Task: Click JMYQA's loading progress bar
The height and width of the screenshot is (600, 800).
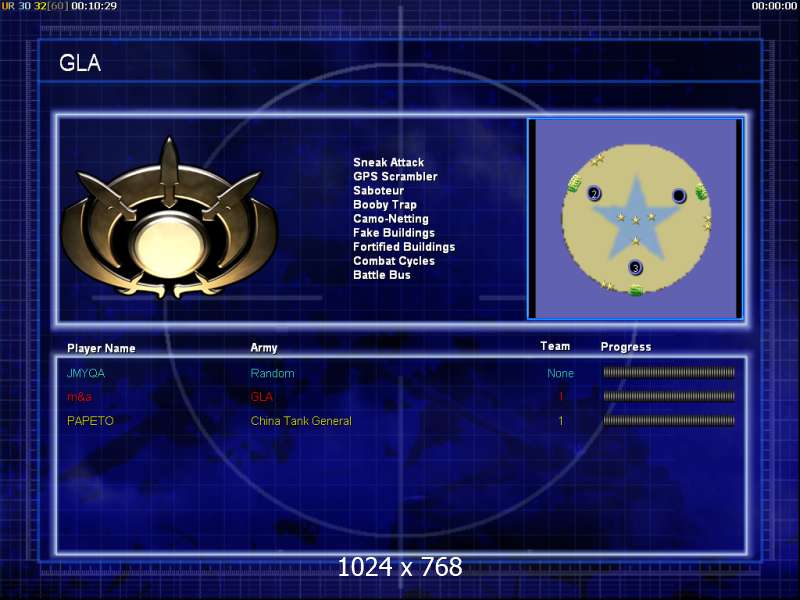Action: pyautogui.click(x=669, y=372)
